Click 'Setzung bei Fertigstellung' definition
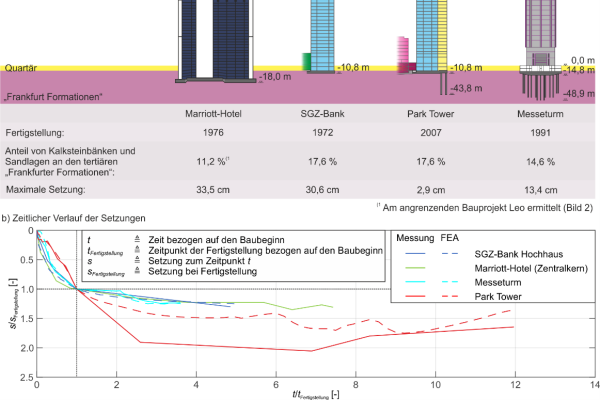 tap(202, 271)
